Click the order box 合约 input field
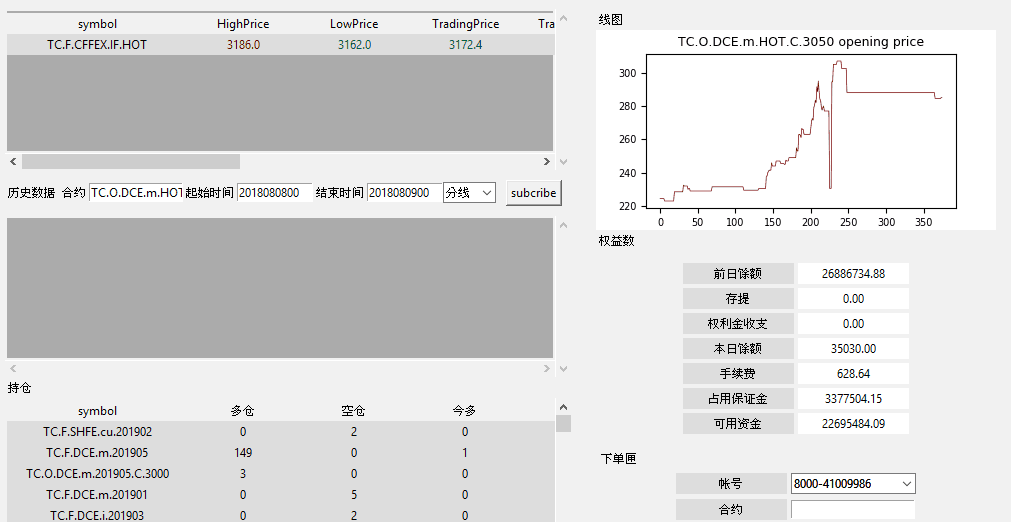 (x=852, y=510)
